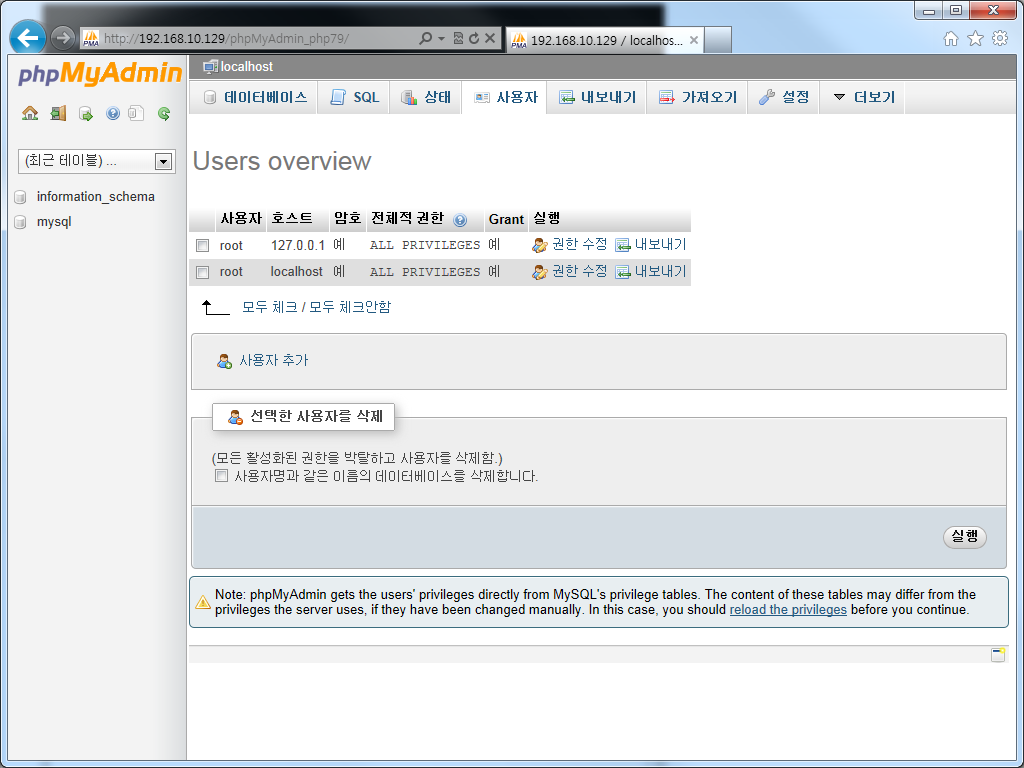Open the mysql database
1024x768 pixels.
click(x=54, y=221)
